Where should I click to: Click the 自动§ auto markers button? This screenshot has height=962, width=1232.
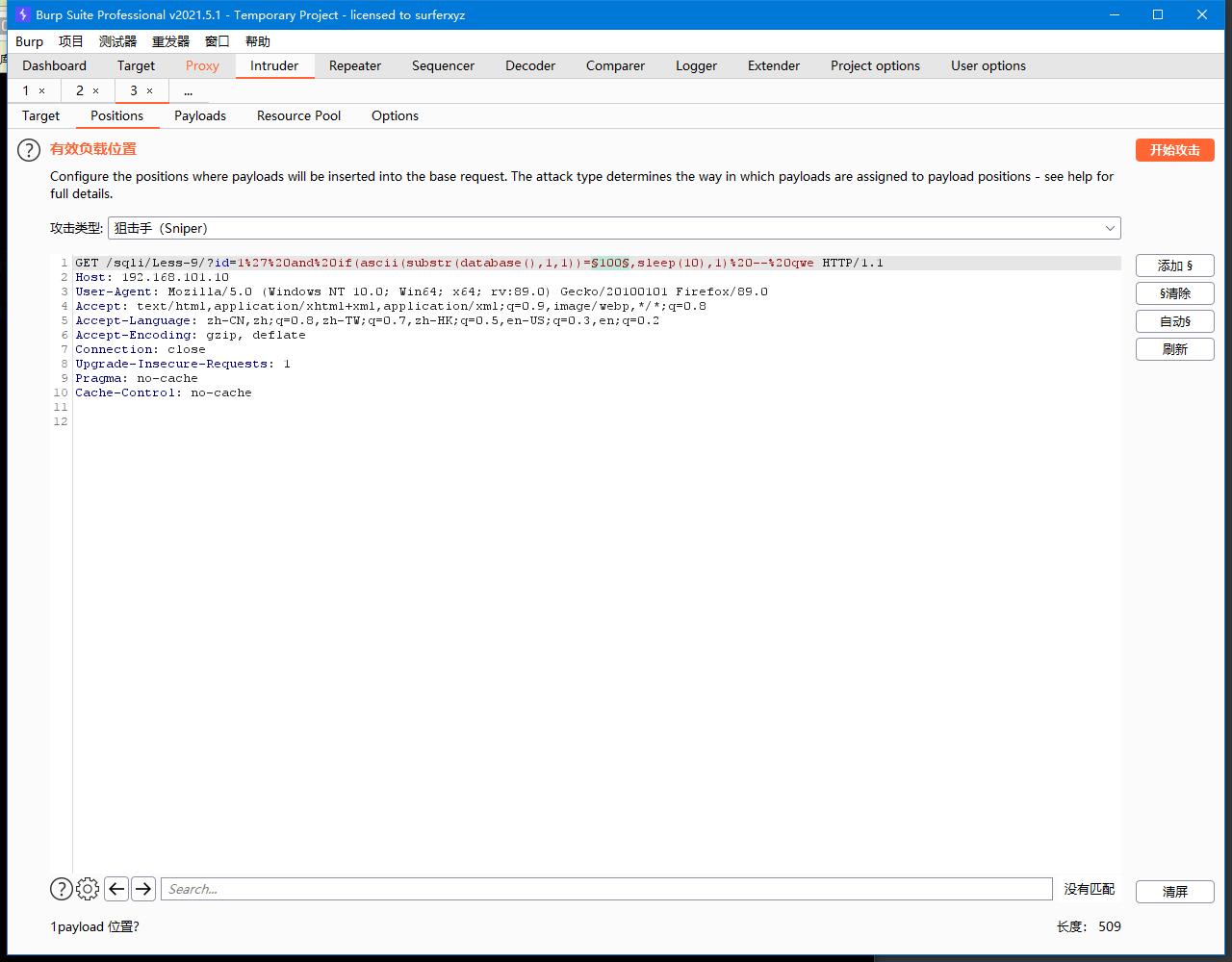coord(1174,321)
